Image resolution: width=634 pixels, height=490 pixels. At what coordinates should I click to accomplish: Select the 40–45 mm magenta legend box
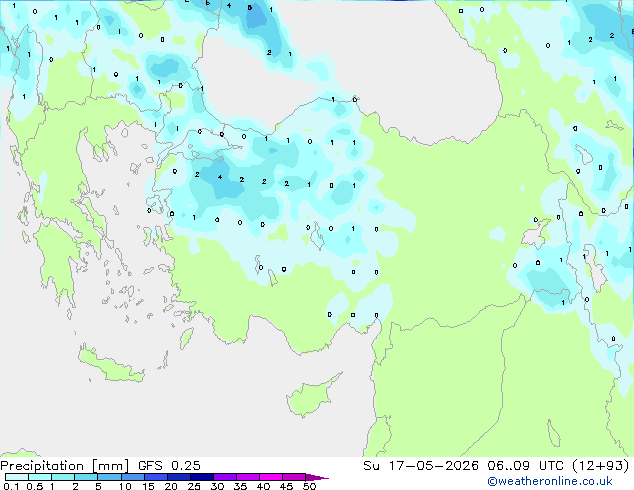click(x=271, y=477)
